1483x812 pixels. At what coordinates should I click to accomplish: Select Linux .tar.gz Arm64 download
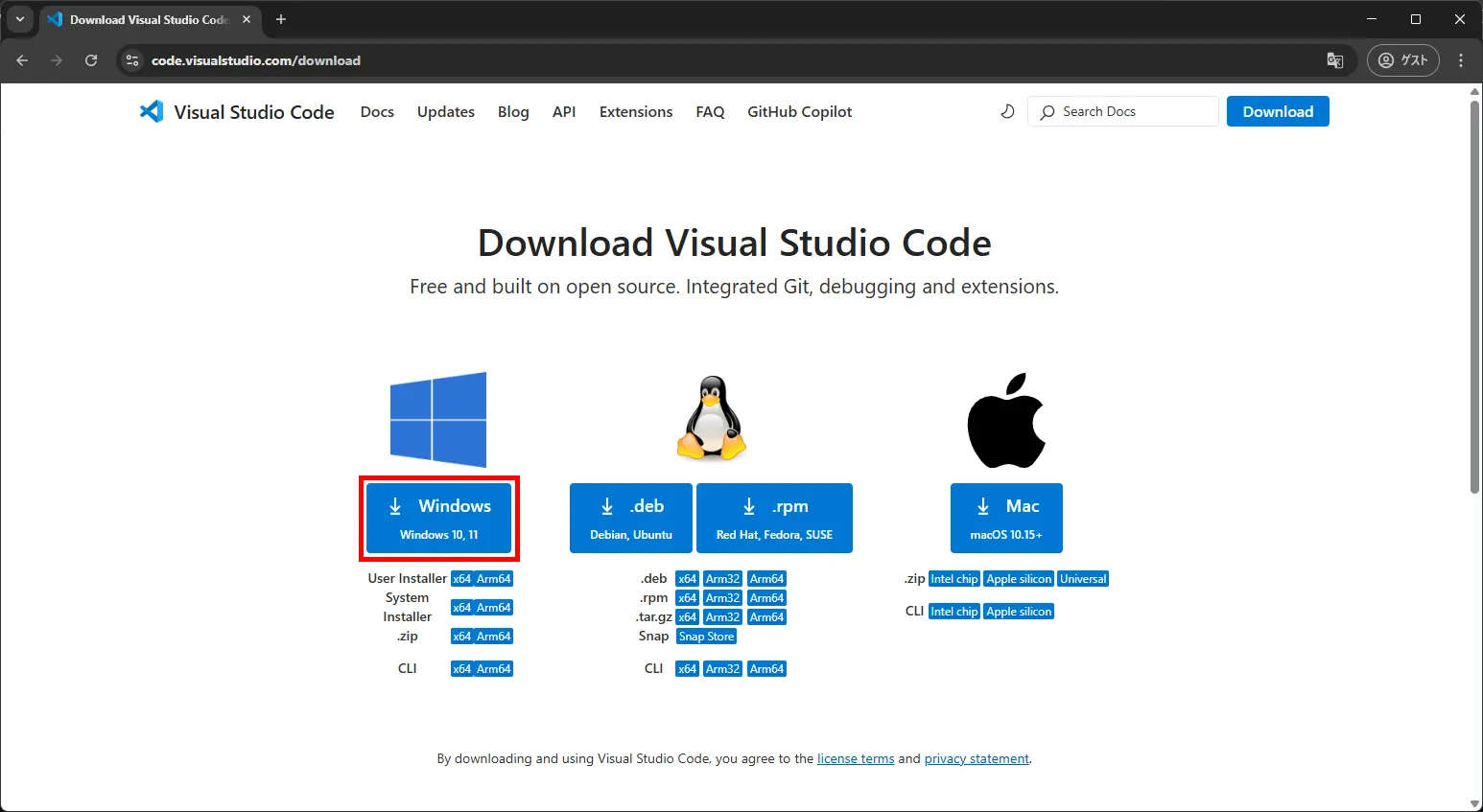click(x=767, y=617)
